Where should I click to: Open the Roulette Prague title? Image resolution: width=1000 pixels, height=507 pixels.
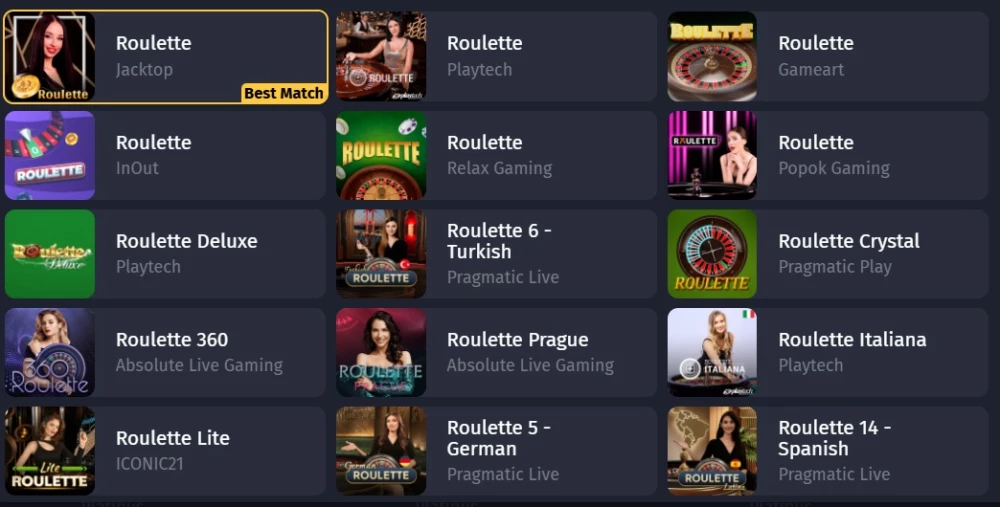(x=517, y=340)
